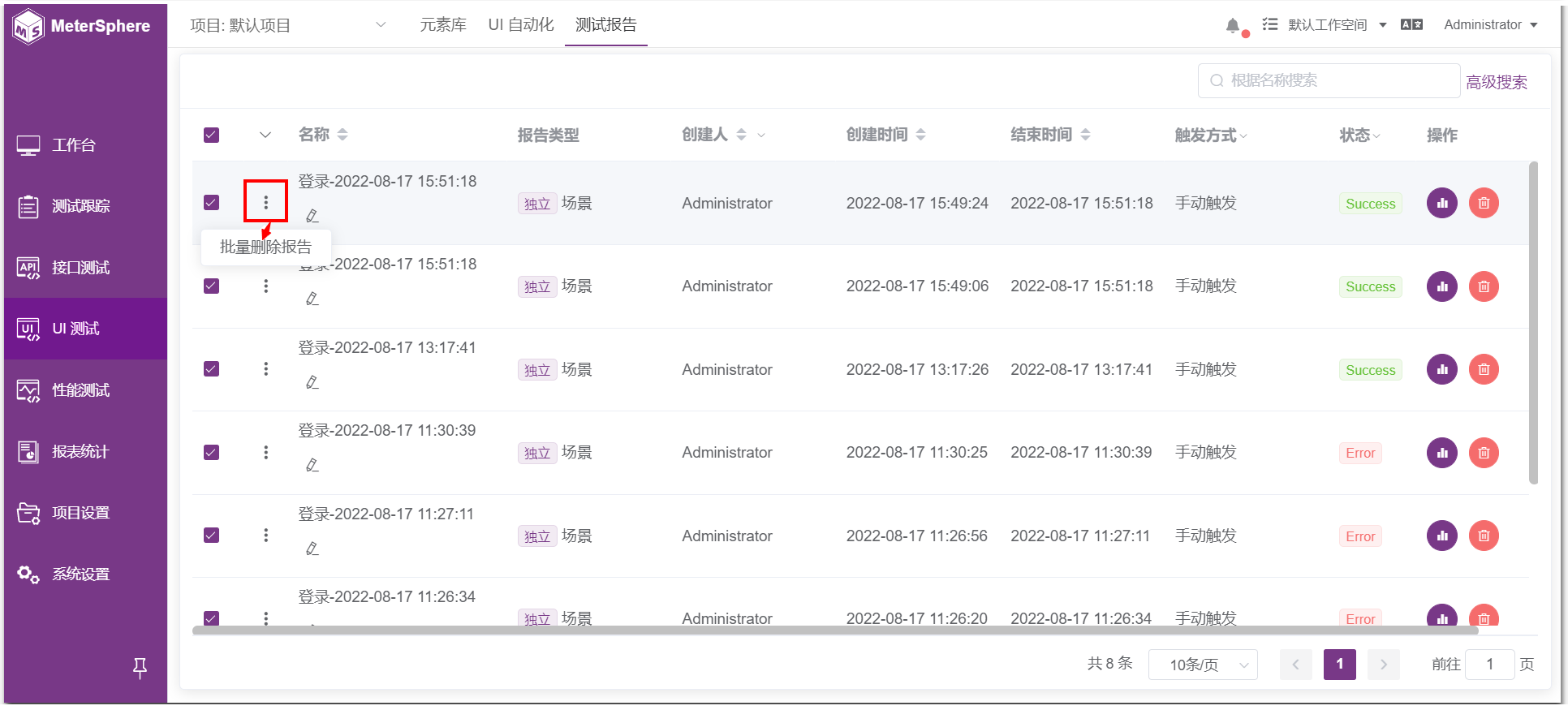Delete the report created 2022-08-17 13:17:26

[1484, 369]
